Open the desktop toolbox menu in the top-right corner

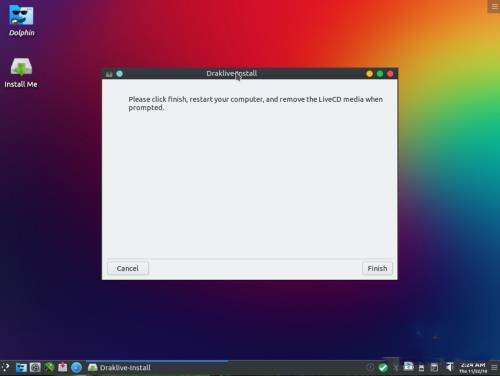click(x=494, y=6)
